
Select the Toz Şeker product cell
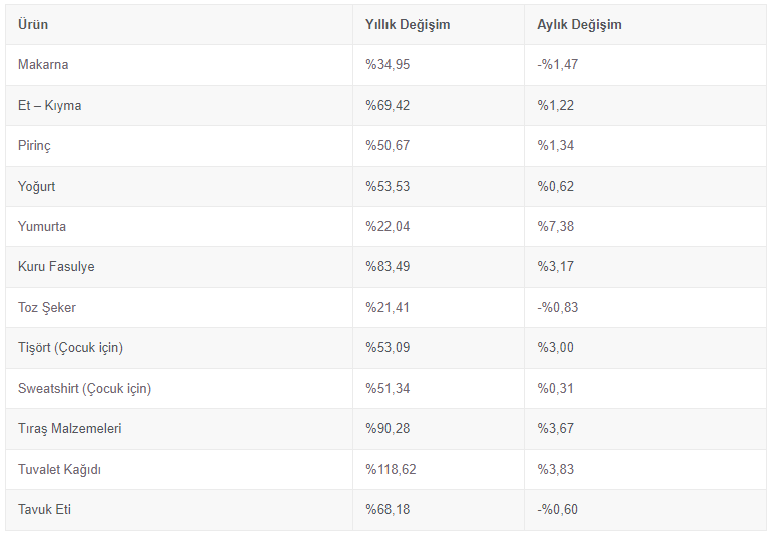click(x=47, y=308)
